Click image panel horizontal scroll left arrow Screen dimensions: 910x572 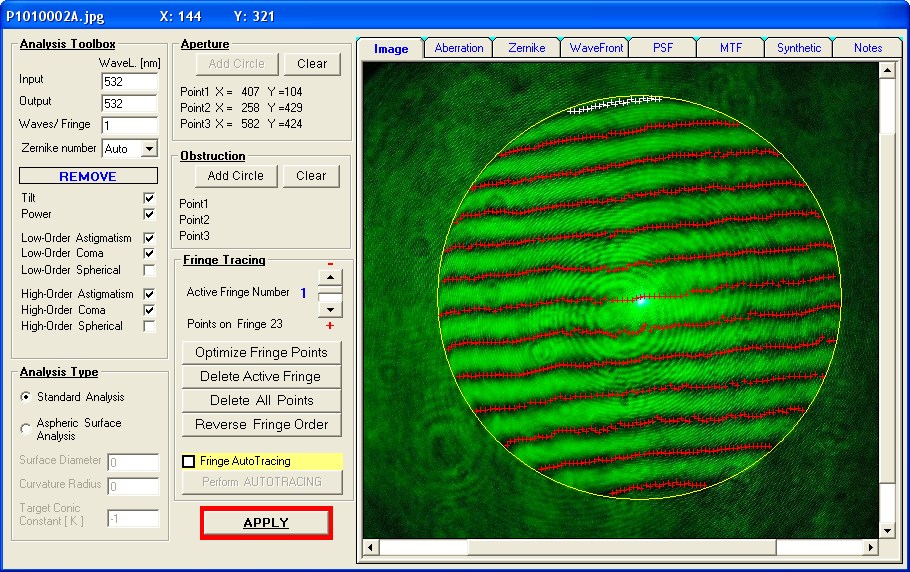point(371,546)
